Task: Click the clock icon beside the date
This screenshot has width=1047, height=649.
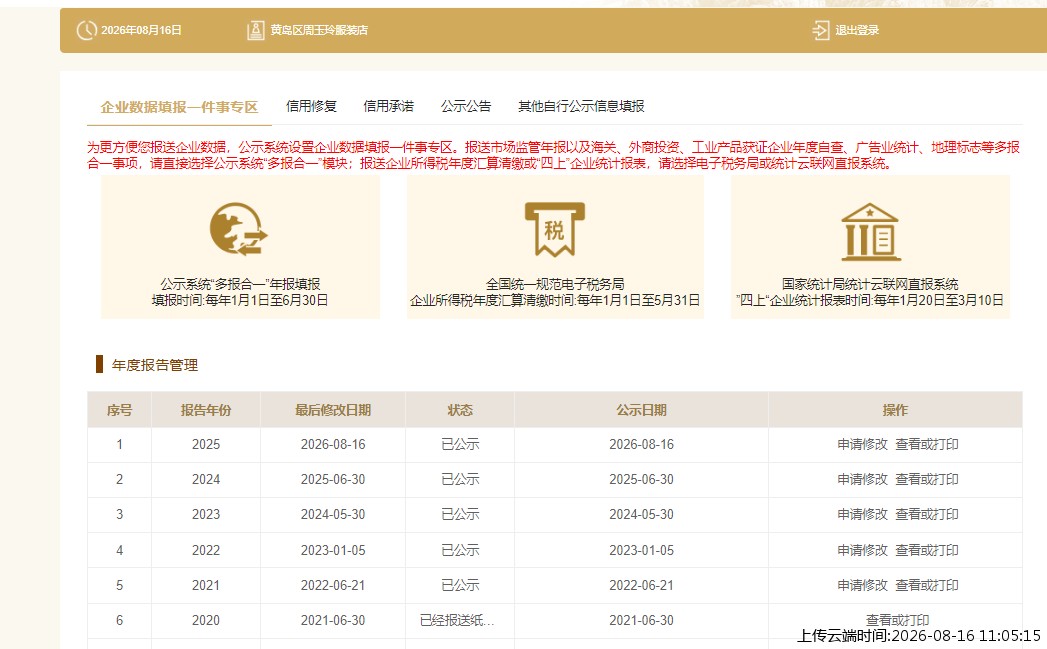Action: coord(87,30)
